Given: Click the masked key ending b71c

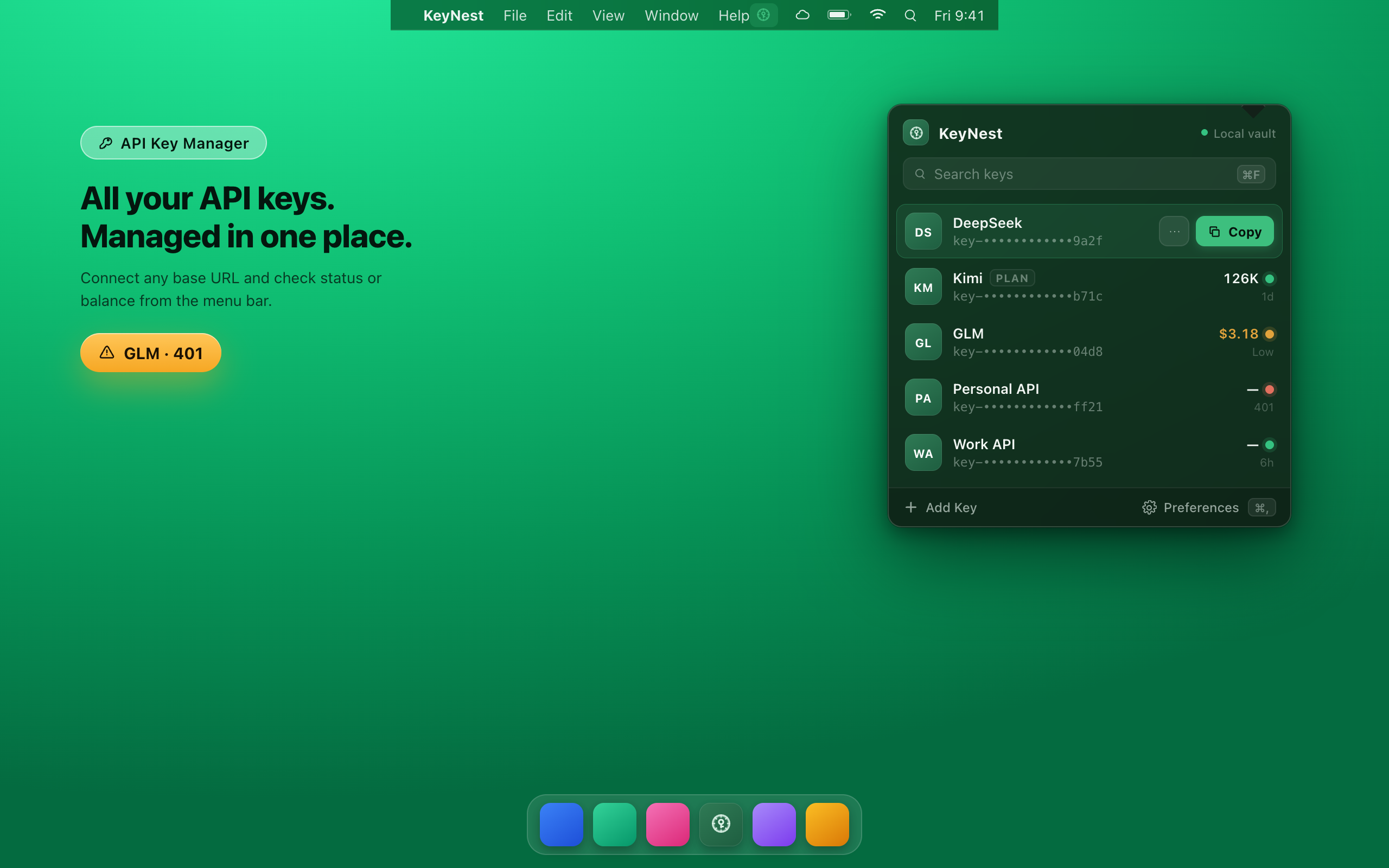Looking at the screenshot, I should 1028,296.
